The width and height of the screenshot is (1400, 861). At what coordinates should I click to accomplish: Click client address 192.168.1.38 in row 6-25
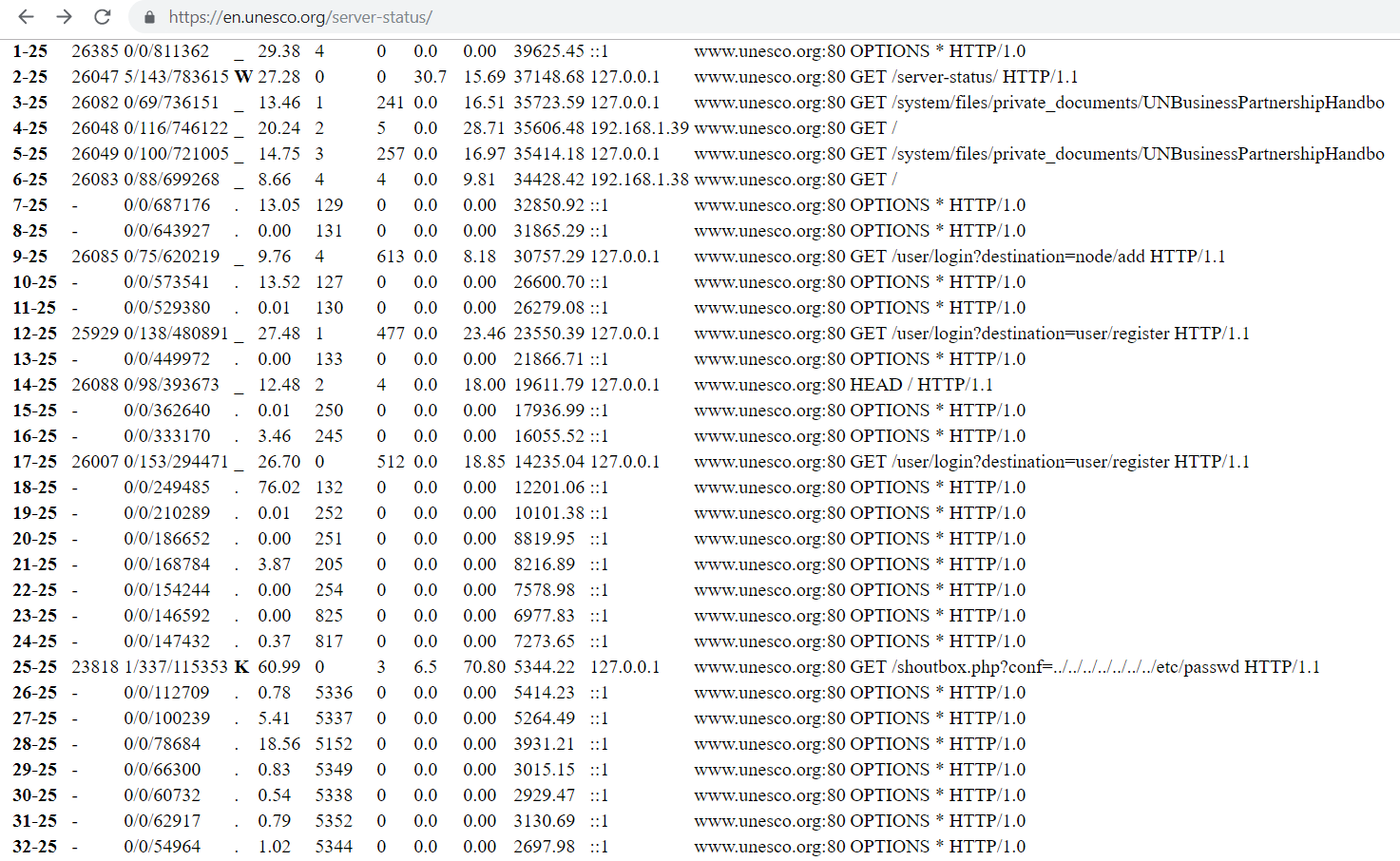click(640, 180)
